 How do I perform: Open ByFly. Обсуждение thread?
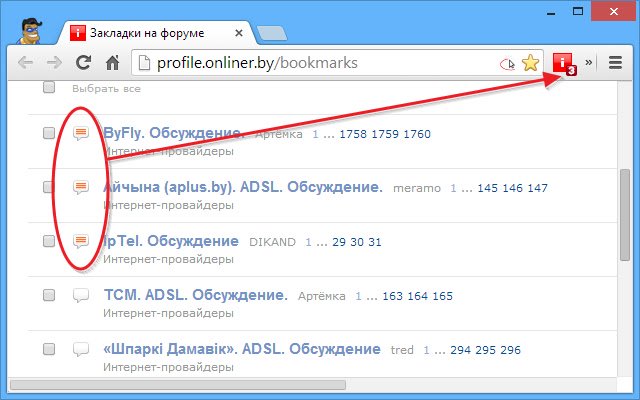point(174,133)
